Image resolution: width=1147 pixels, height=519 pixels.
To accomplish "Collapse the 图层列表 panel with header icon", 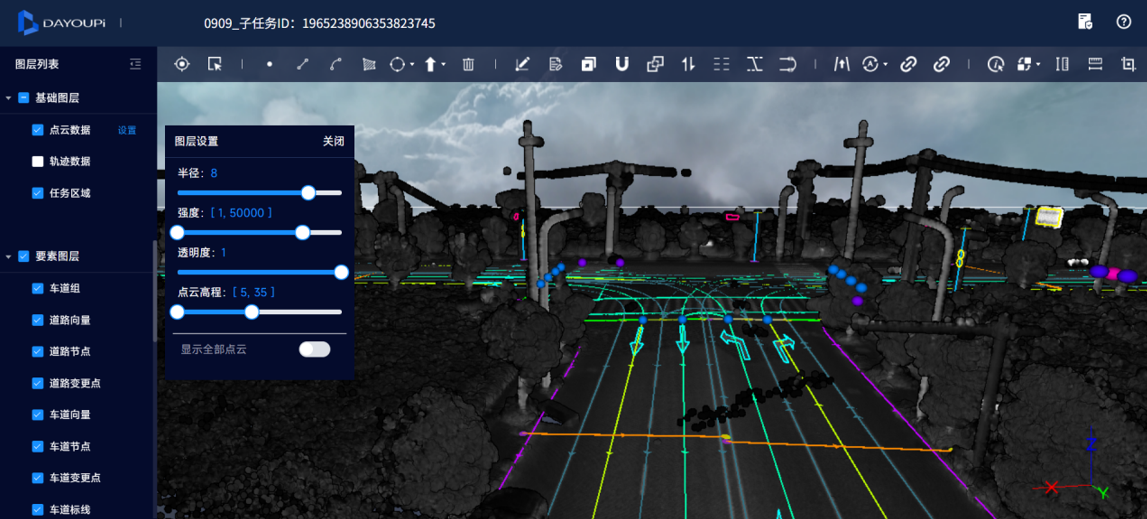I will click(135, 64).
